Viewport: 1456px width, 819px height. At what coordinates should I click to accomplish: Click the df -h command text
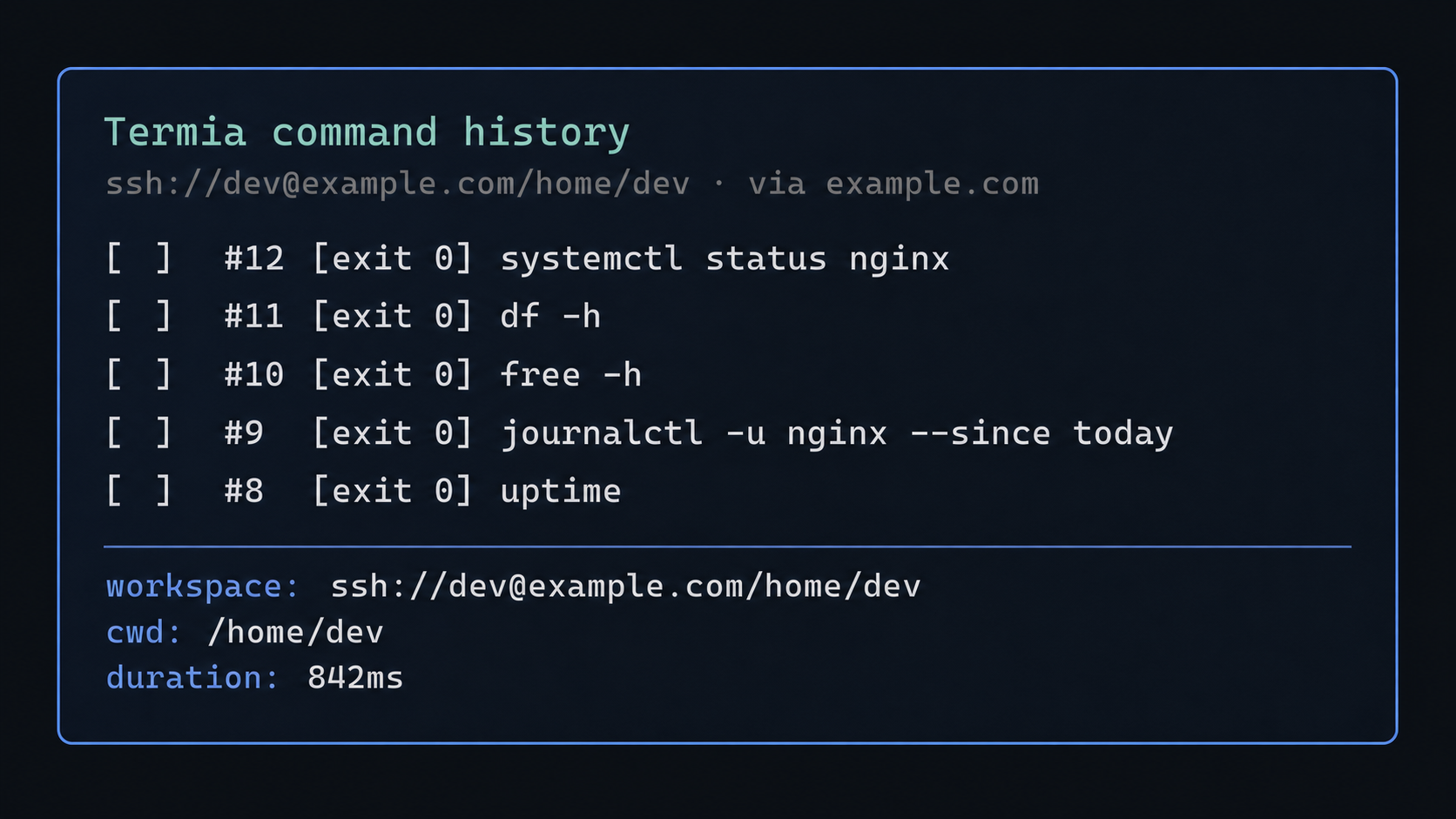(550, 316)
